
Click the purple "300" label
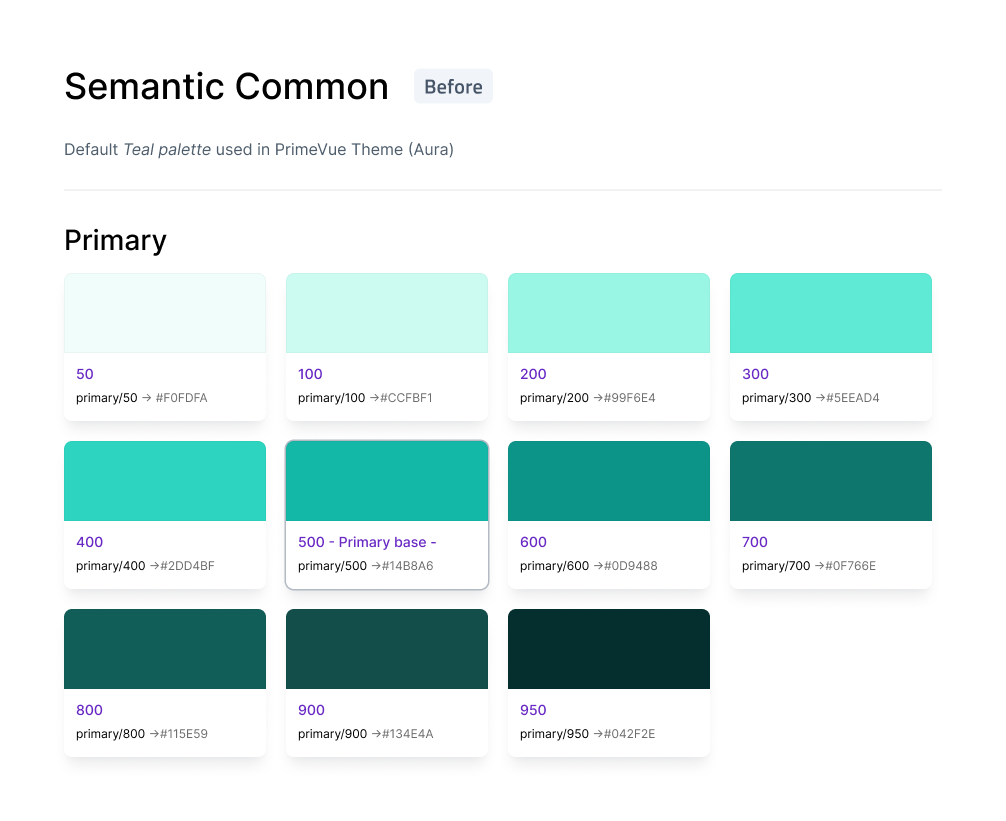[755, 374]
